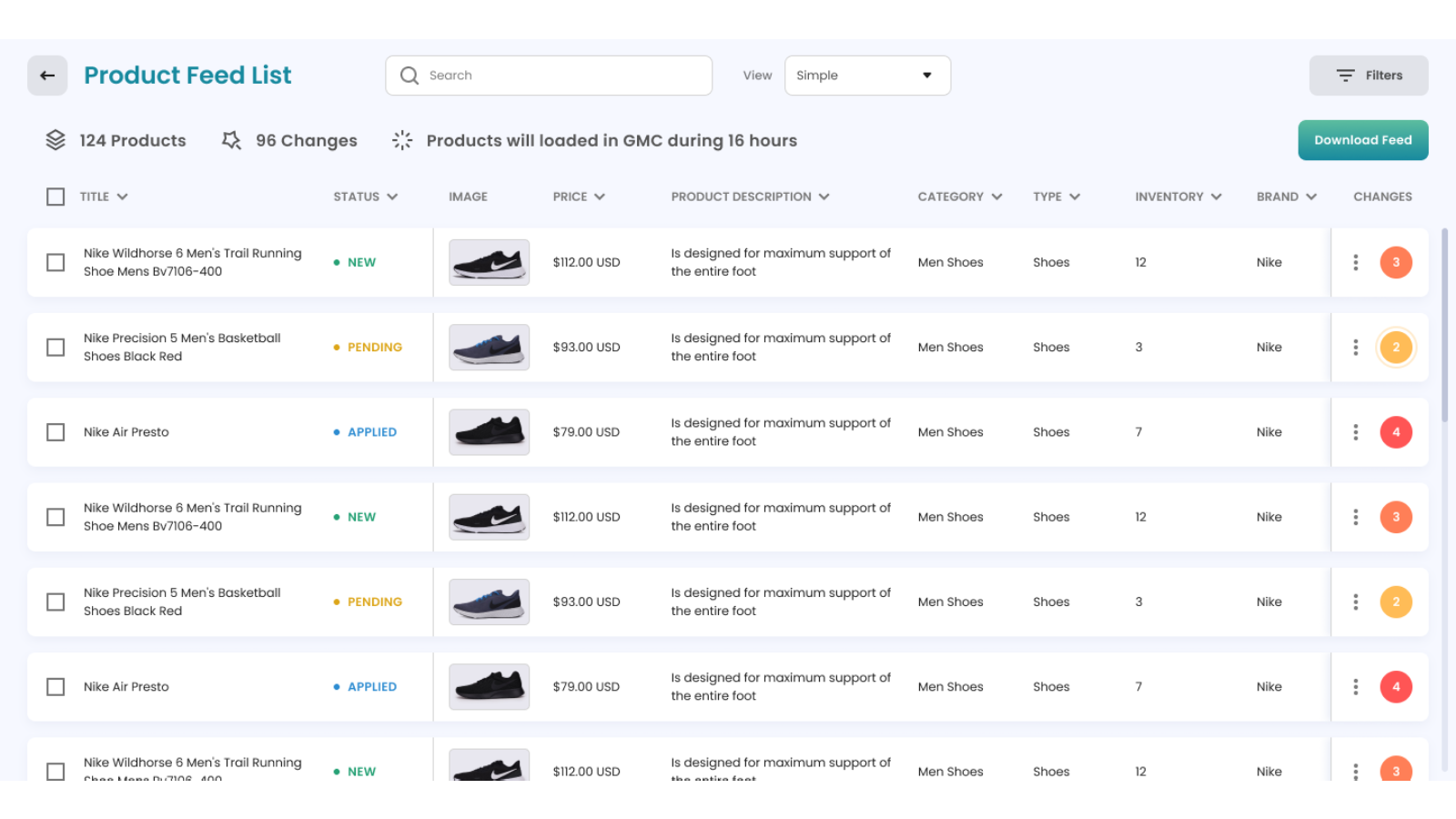Click the search magnifier icon
The image size is (1456, 819).
(x=409, y=76)
